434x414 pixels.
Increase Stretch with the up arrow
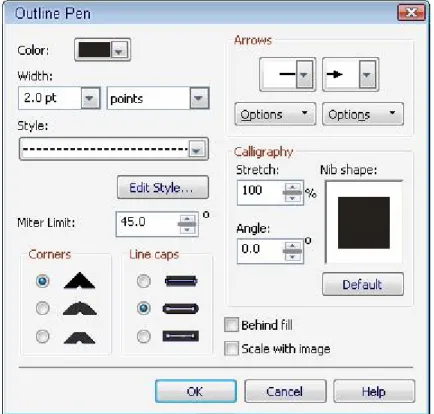(x=292, y=188)
